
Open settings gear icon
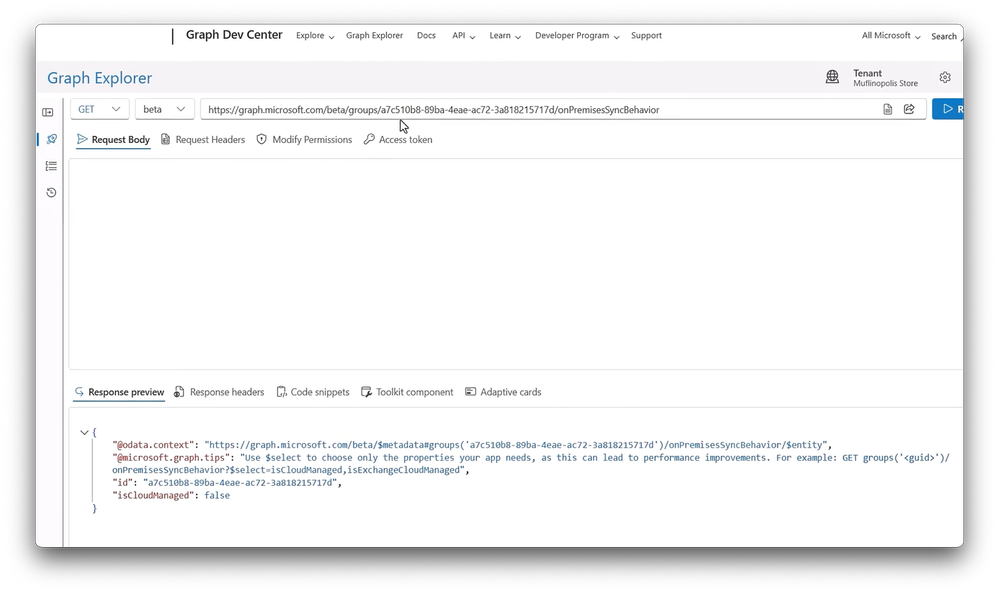point(945,77)
